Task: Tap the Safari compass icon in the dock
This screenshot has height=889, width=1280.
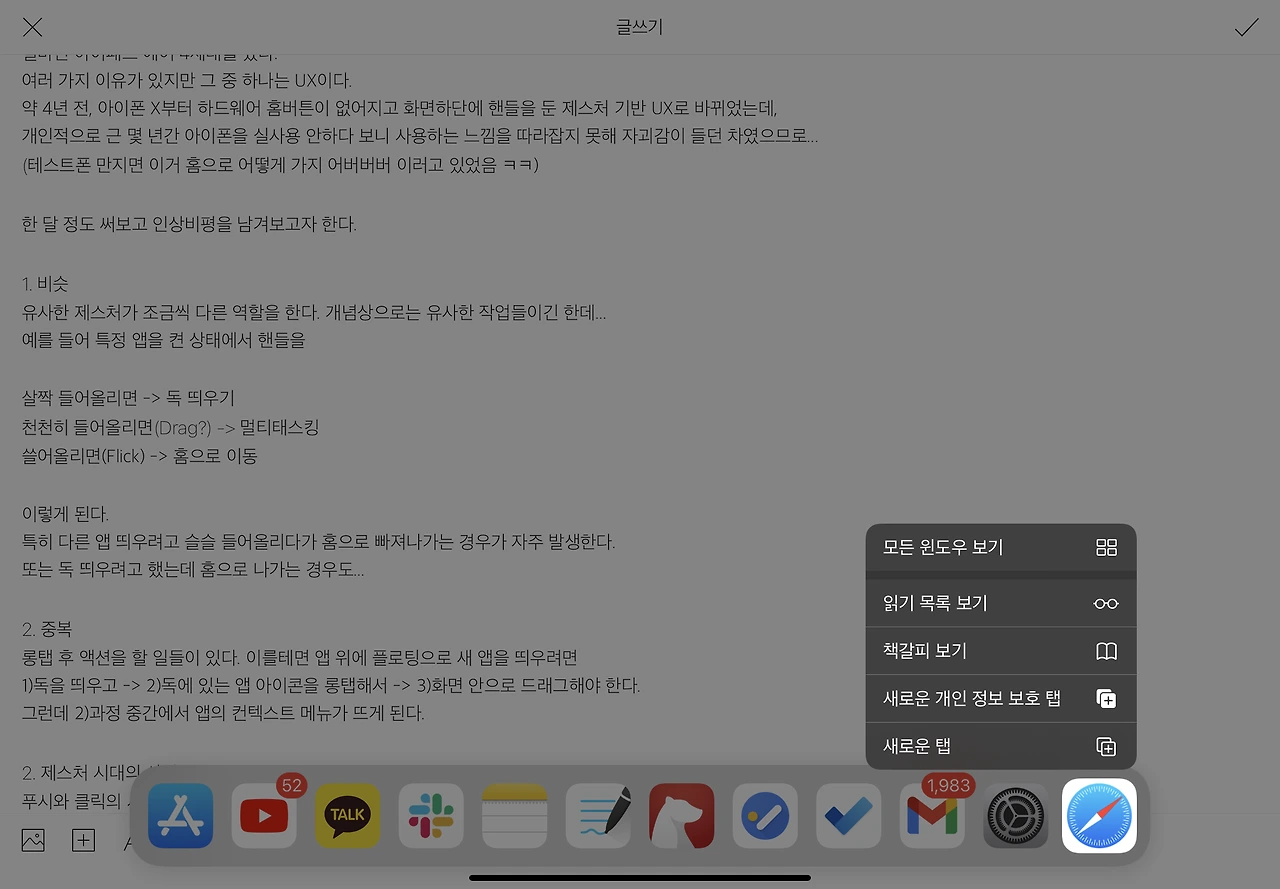Action: click(1100, 816)
